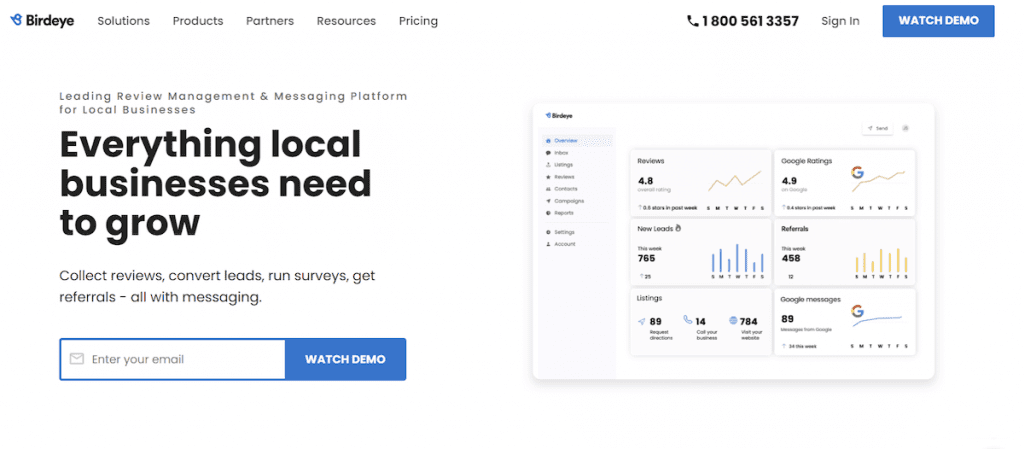Click the Google logo in the Google messages card

click(857, 311)
